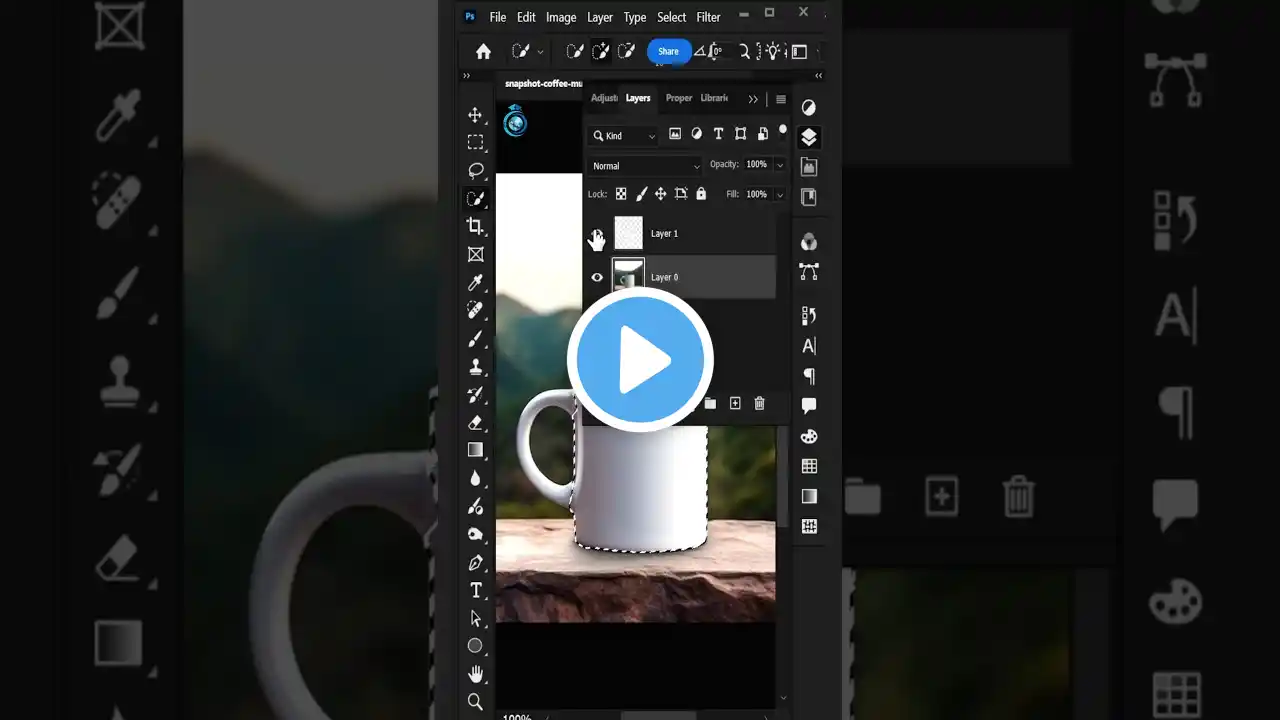
Task: Toggle the pixel layers filter
Action: click(675, 134)
